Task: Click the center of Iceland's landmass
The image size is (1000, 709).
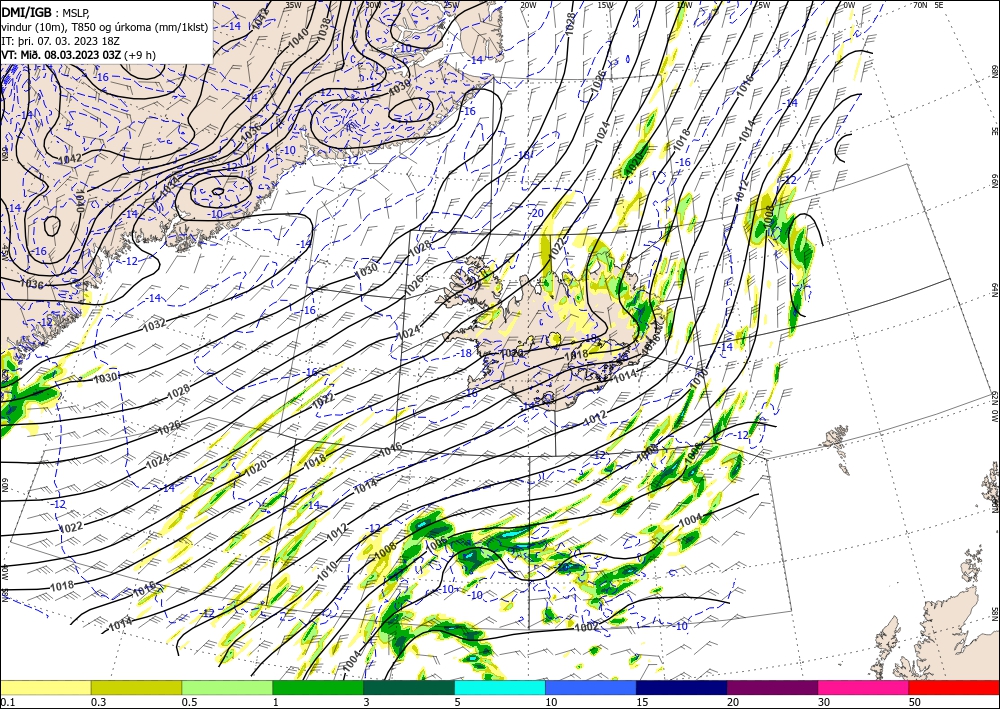Action: pos(555,332)
